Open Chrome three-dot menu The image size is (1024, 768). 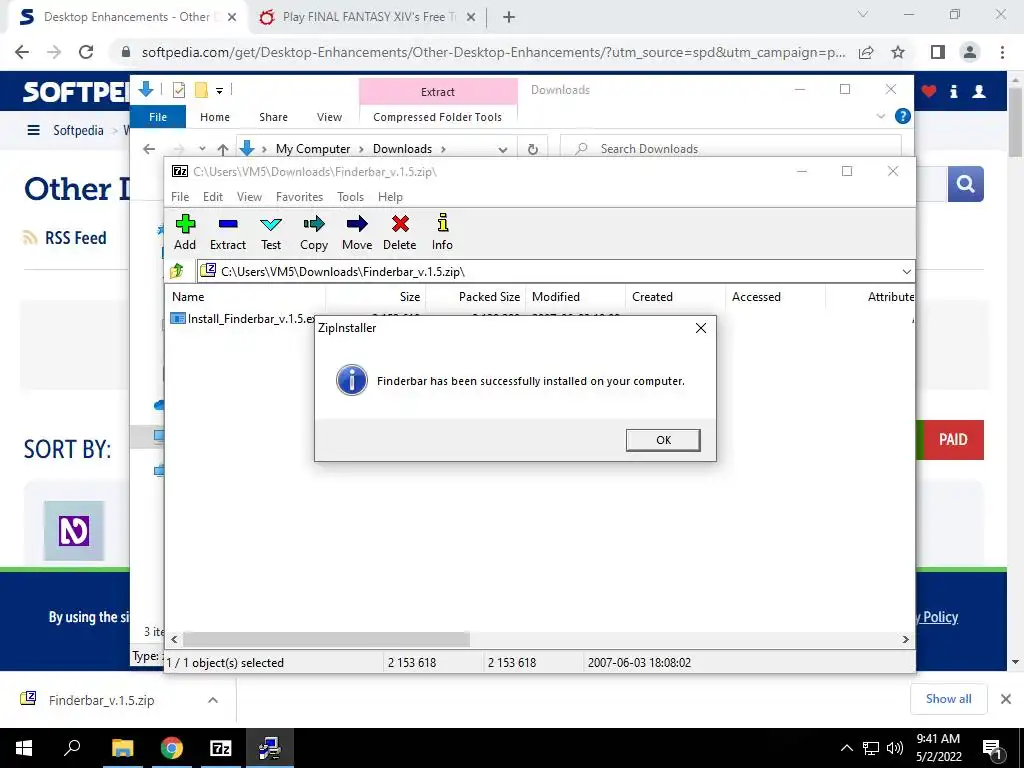(x=1002, y=52)
